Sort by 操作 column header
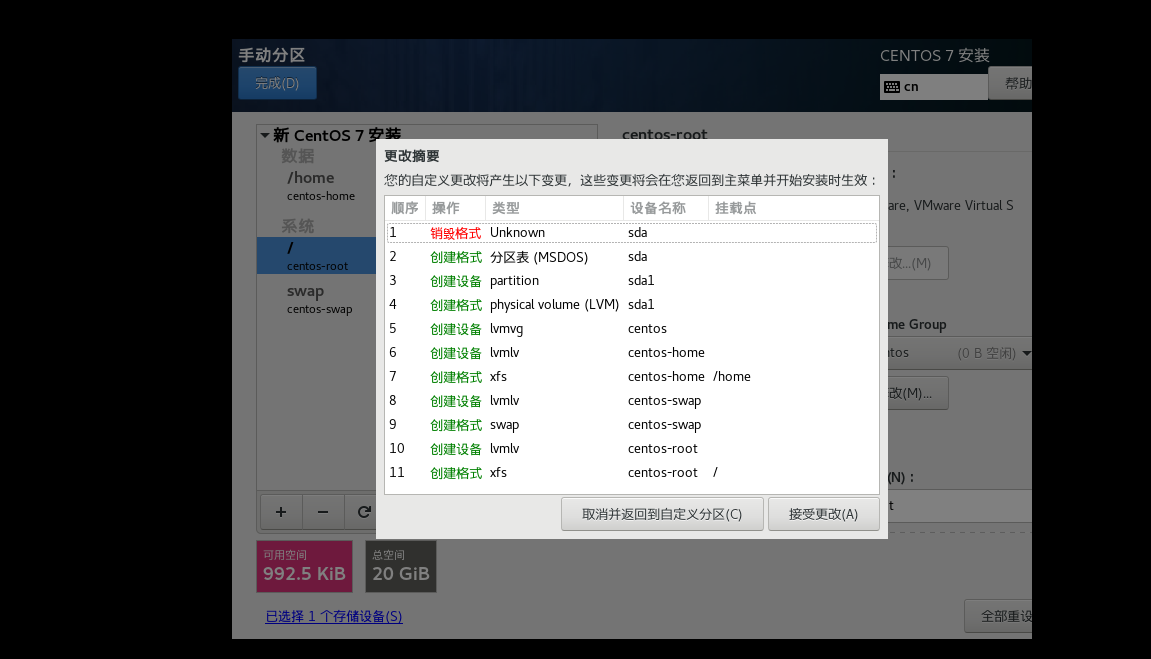 tap(455, 208)
